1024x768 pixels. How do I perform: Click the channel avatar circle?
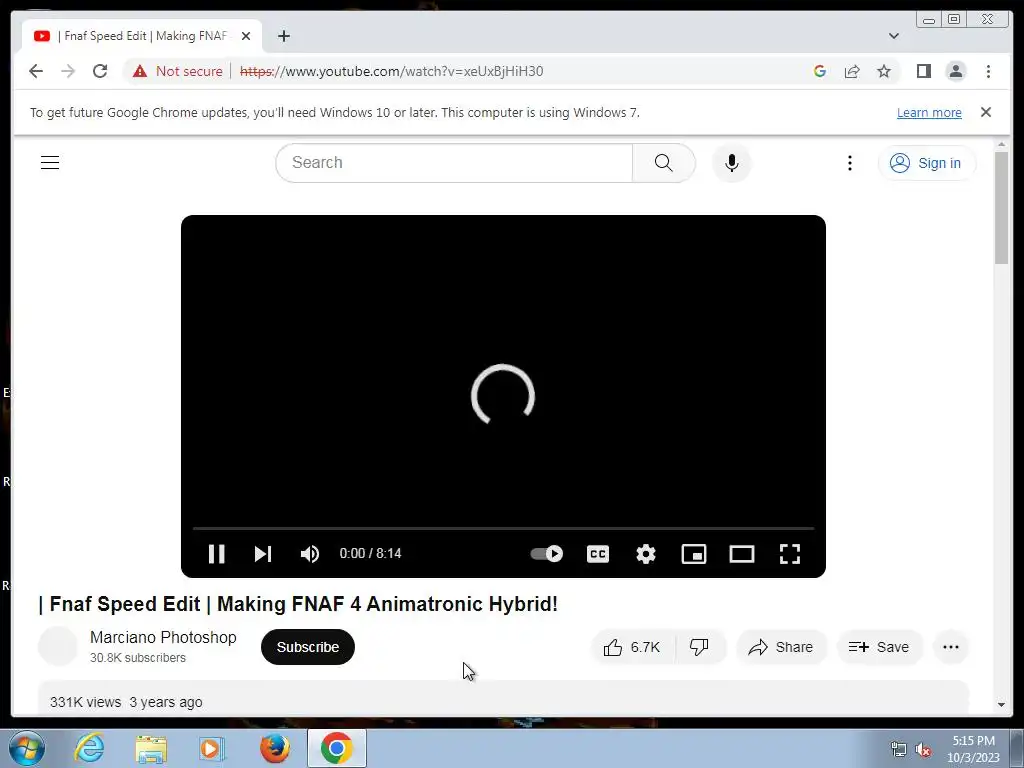[x=58, y=647]
